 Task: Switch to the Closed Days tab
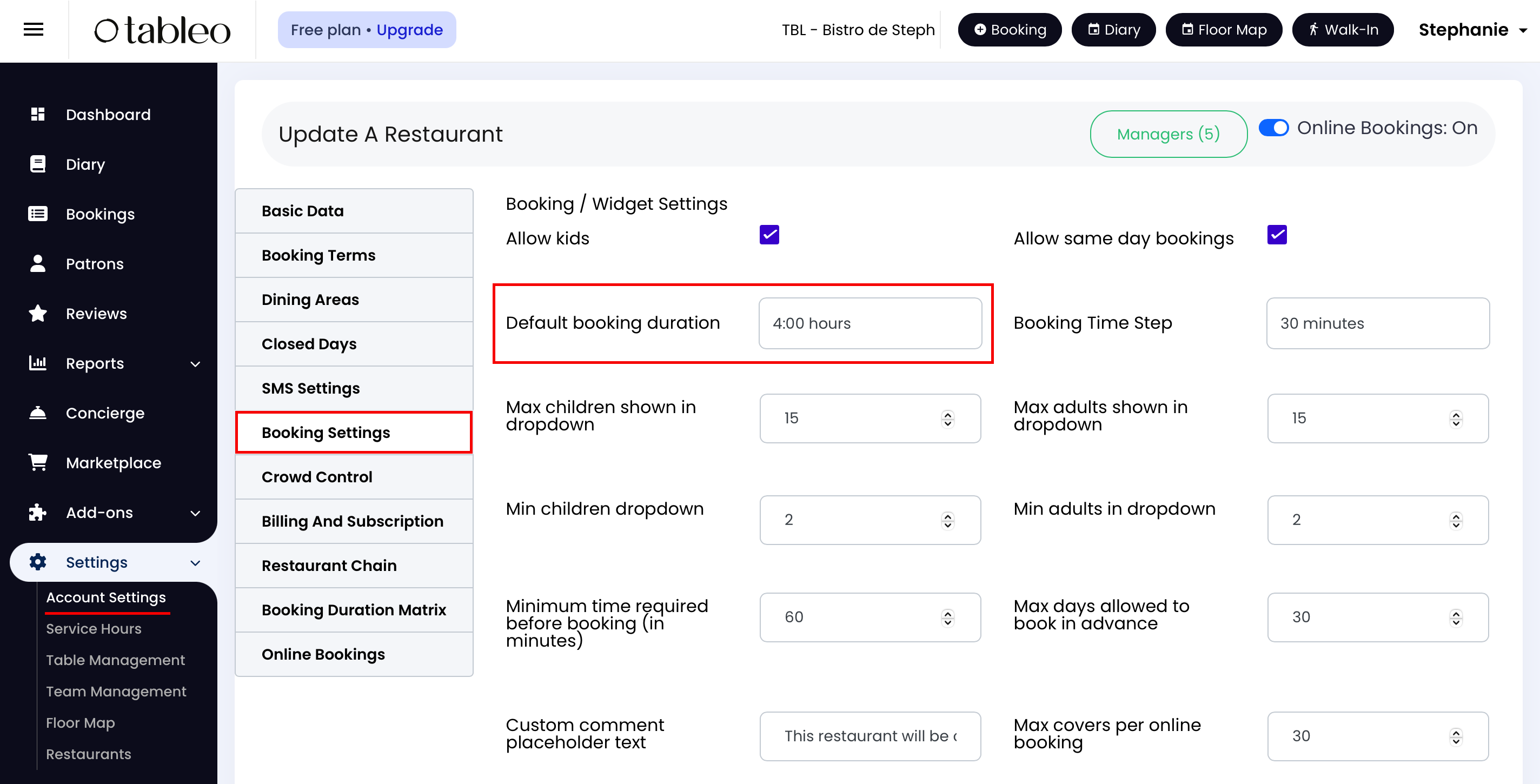(x=308, y=343)
